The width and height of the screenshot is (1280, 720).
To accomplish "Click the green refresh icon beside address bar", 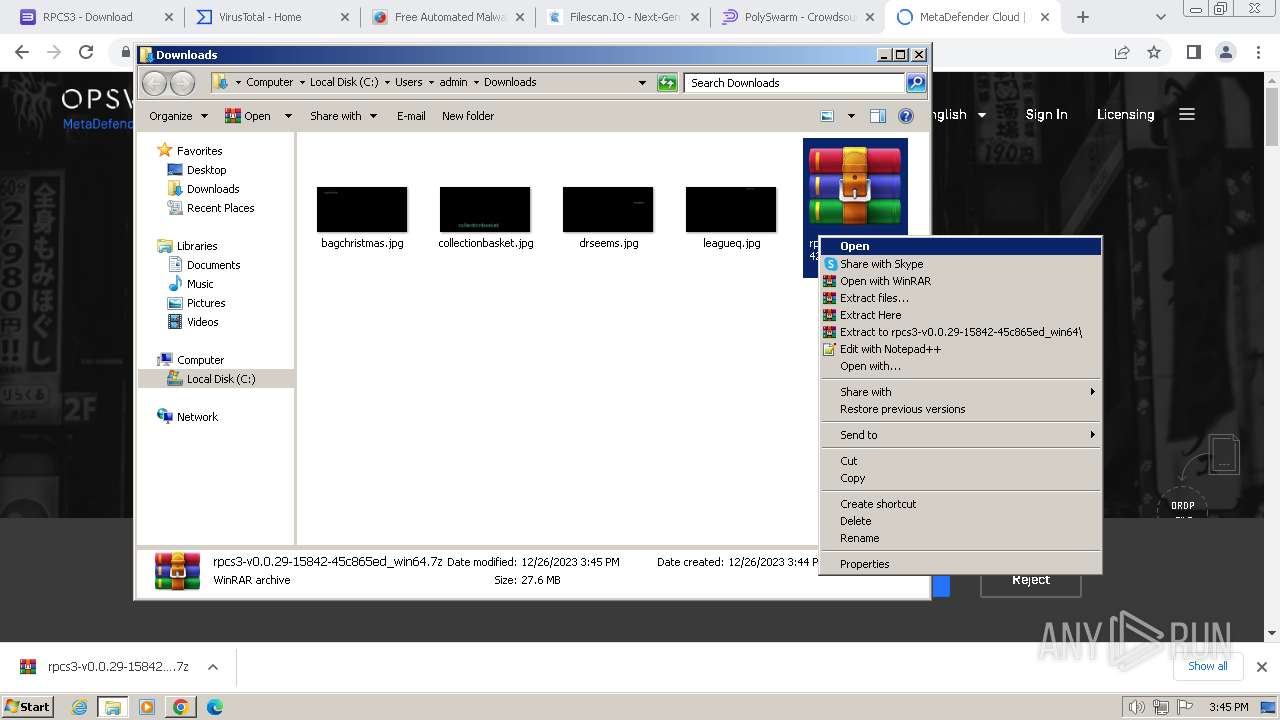I will click(x=667, y=83).
